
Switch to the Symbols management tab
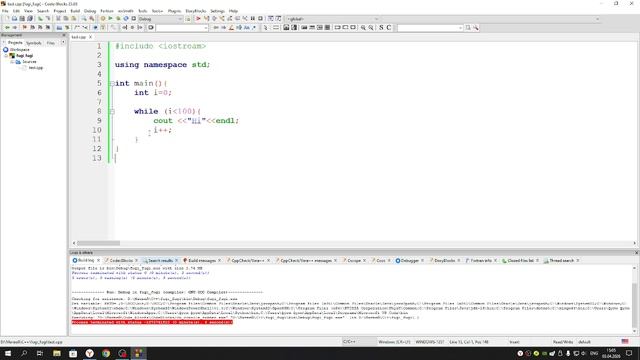click(x=33, y=43)
